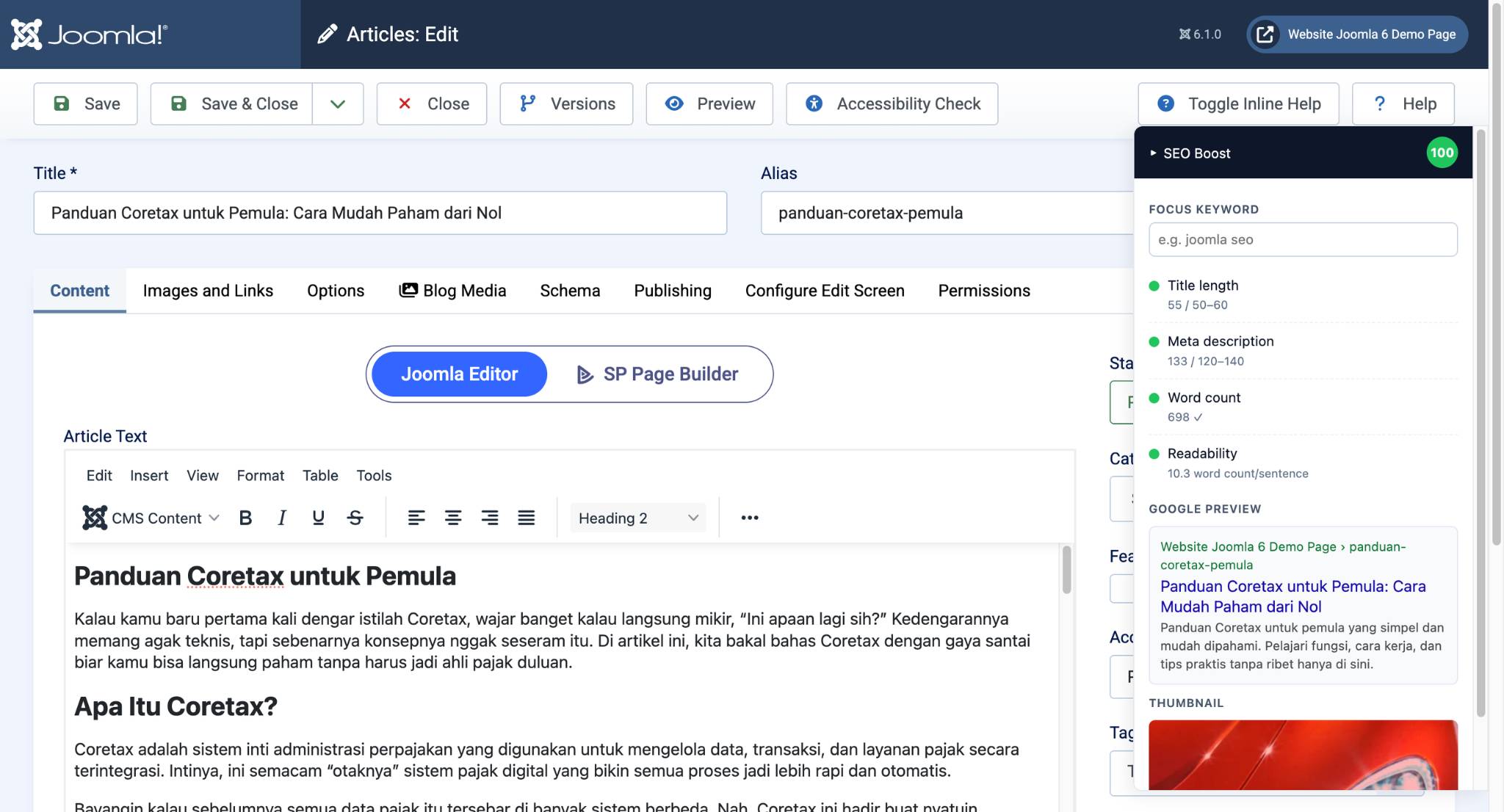1504x812 pixels.
Task: Click into the Title input field
Action: [x=380, y=213]
